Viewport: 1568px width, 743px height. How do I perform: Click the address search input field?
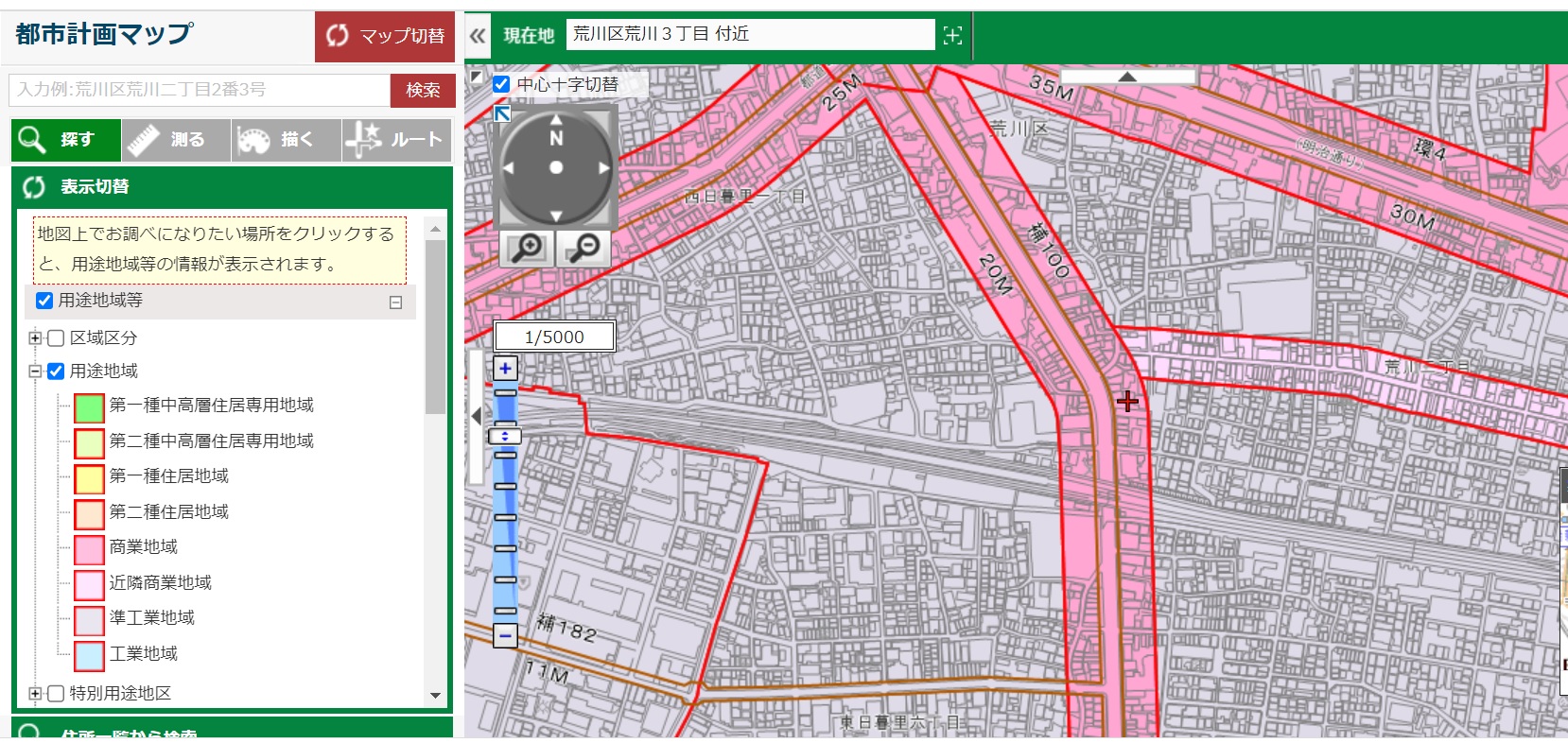[x=199, y=90]
